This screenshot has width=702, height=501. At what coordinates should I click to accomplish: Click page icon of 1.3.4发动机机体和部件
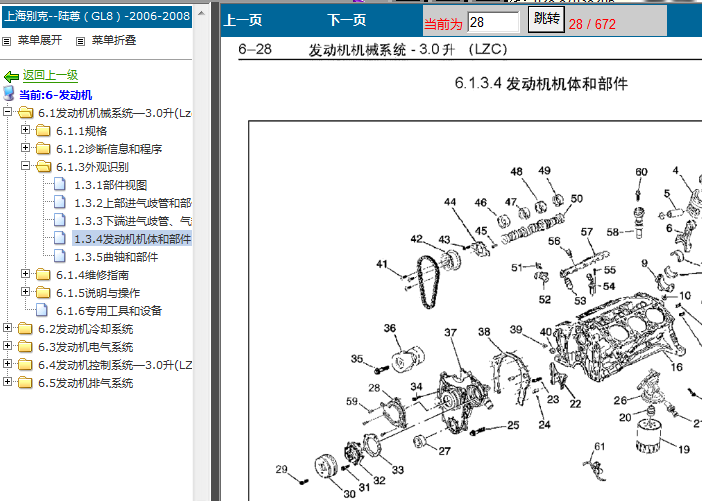click(60, 238)
